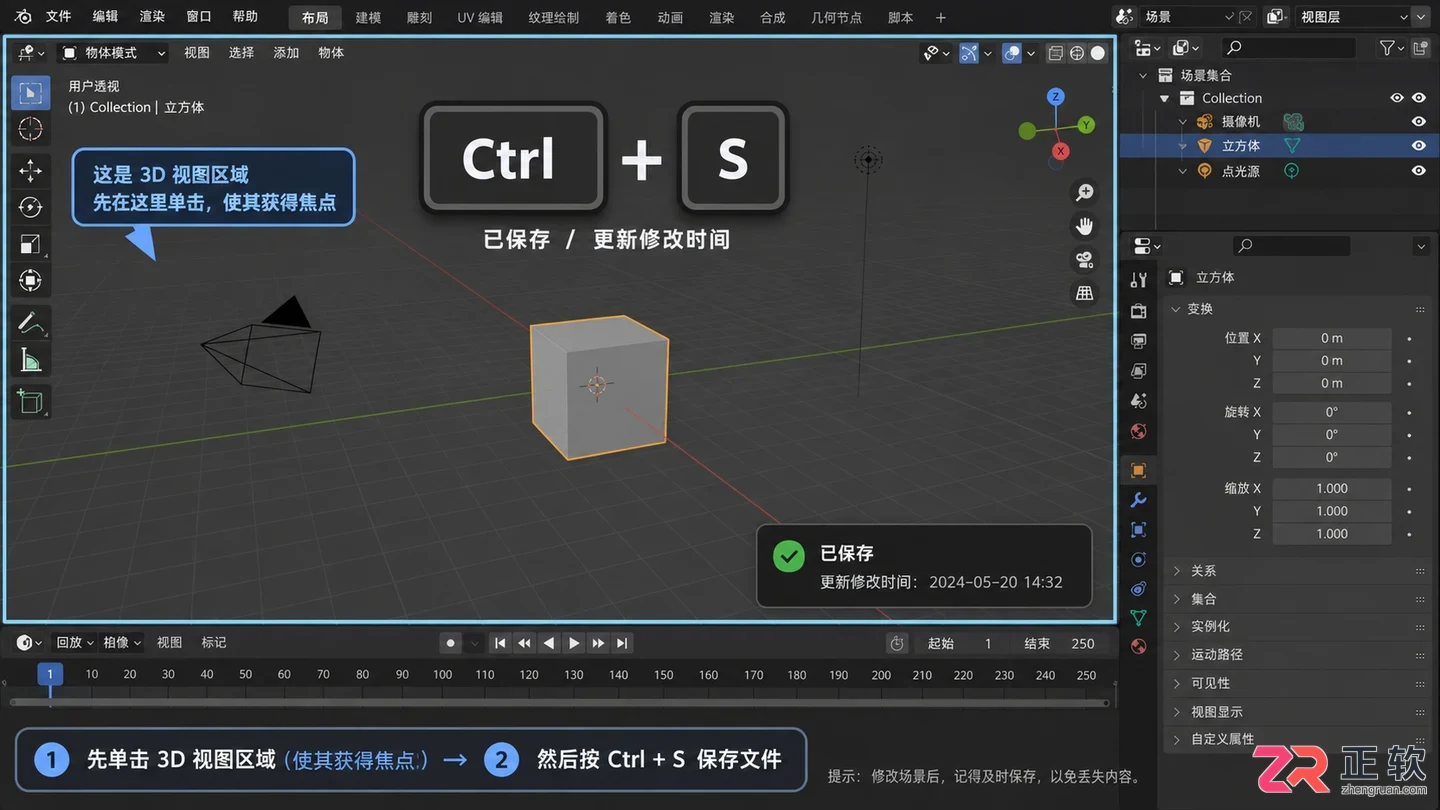Activate the Annotate pencil tool

30,323
